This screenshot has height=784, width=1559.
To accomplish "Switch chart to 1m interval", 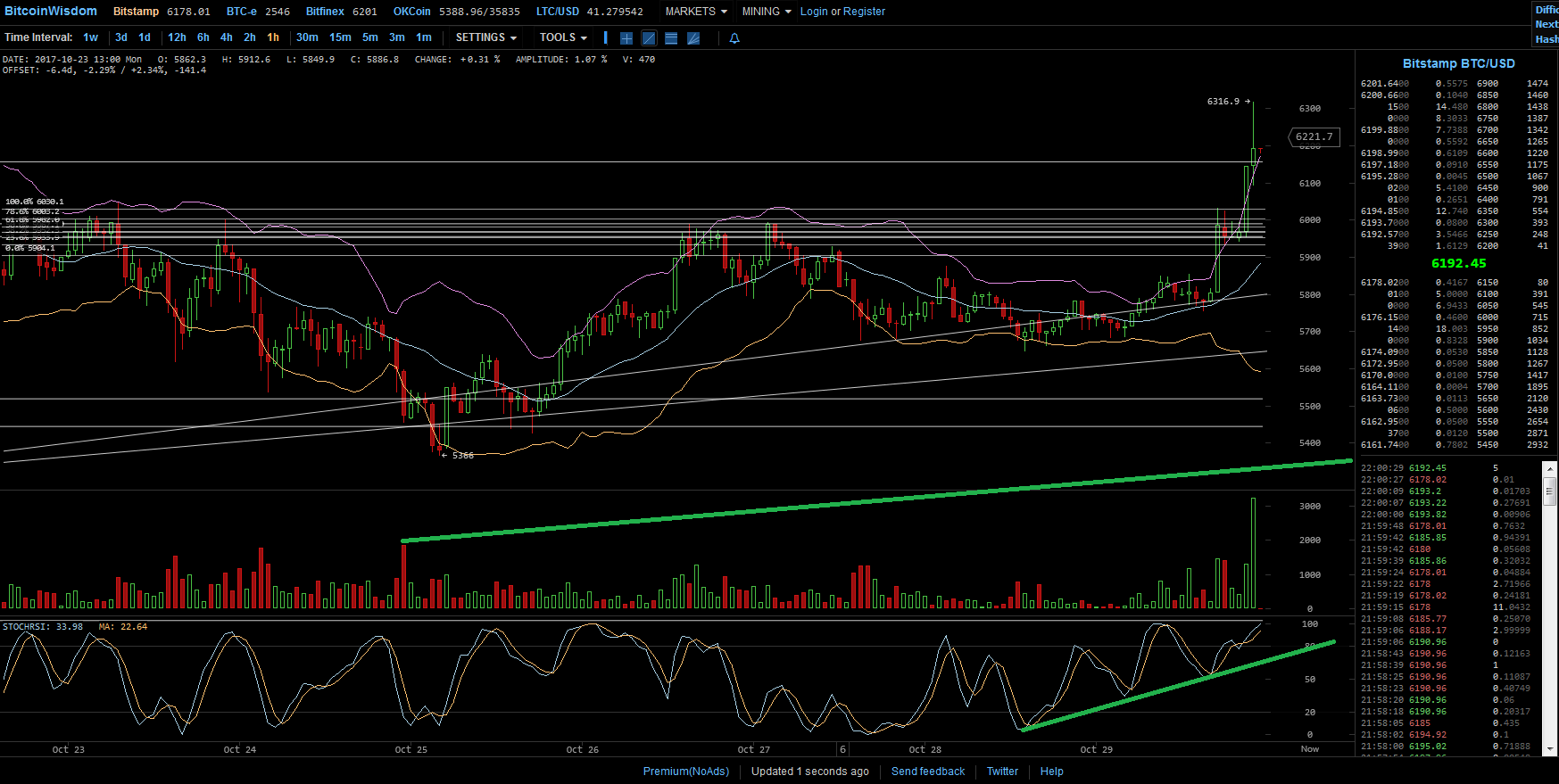I will click(x=424, y=37).
